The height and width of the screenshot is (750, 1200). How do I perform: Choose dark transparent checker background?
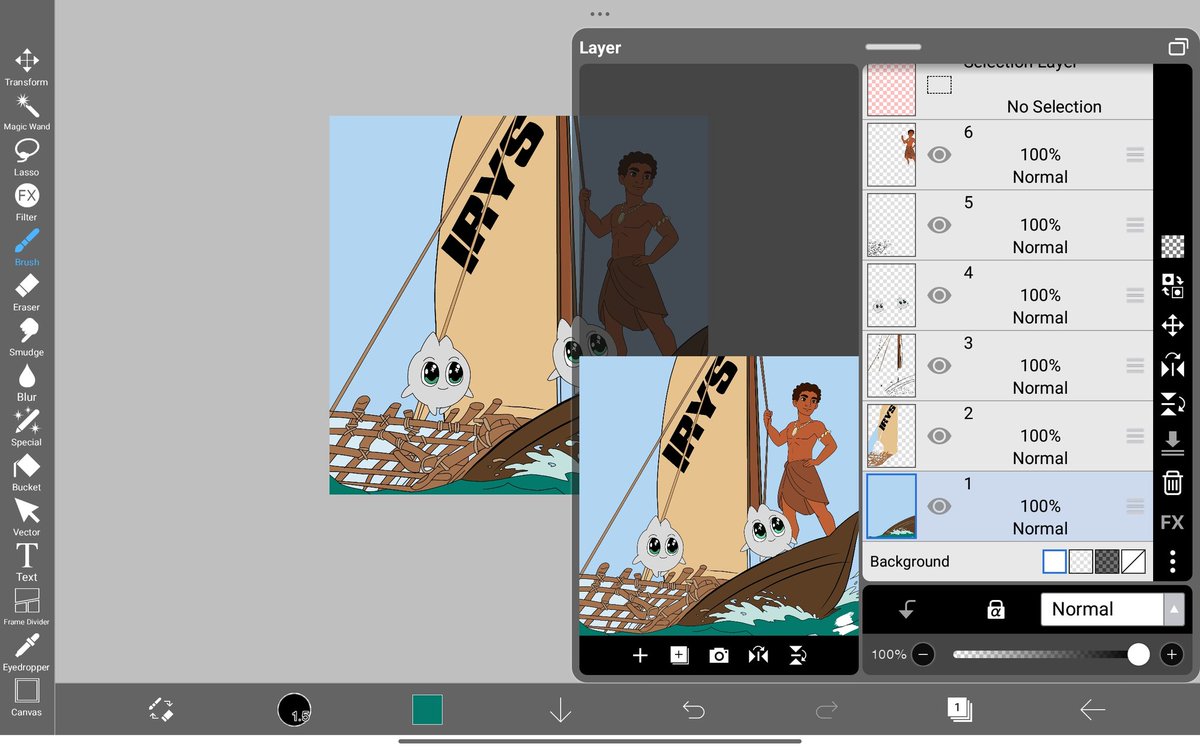point(1107,561)
